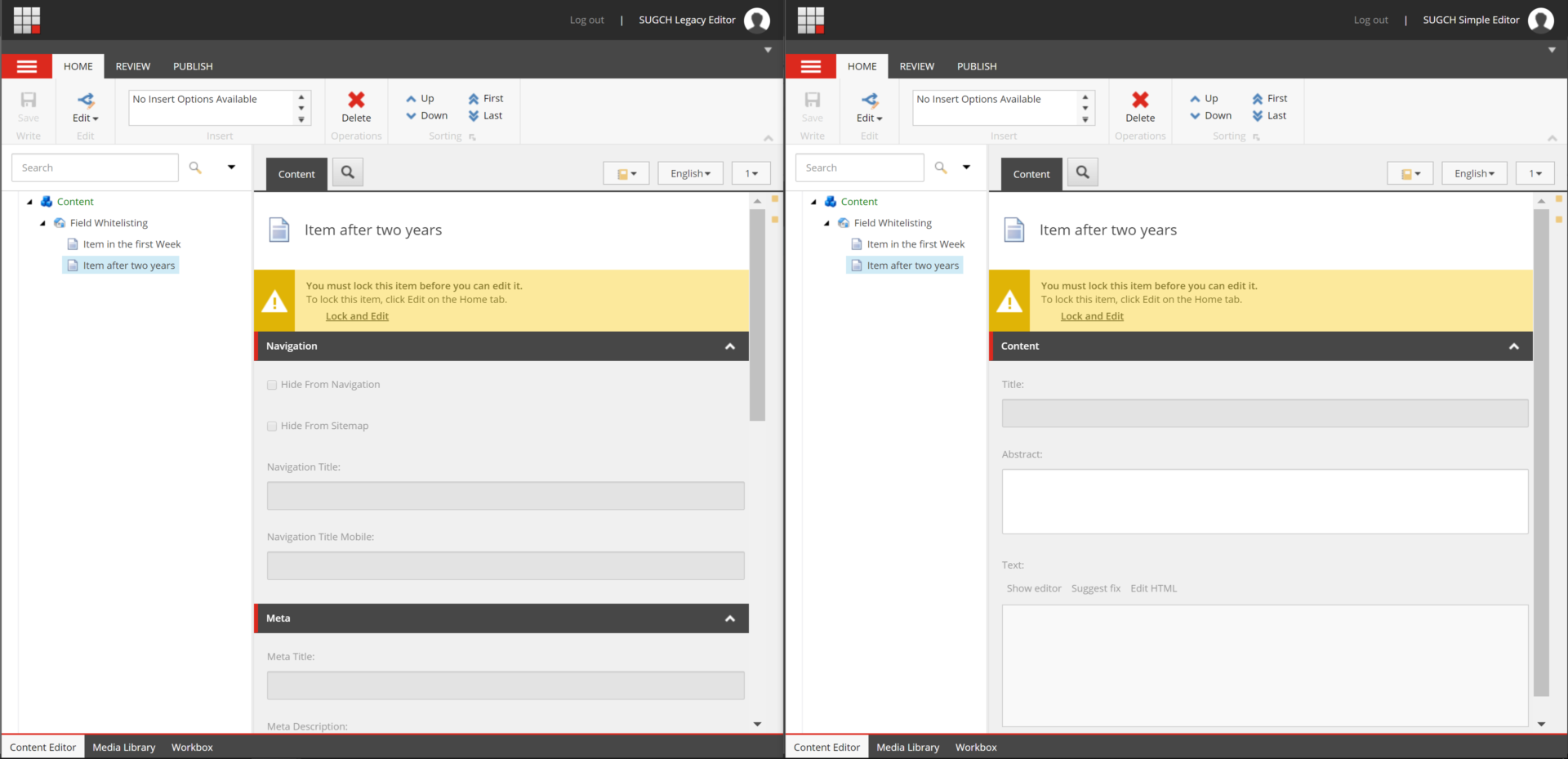Open yellow icon dropdown in Simple Editor content bar
Image resolution: width=1568 pixels, height=759 pixels.
pos(1410,173)
